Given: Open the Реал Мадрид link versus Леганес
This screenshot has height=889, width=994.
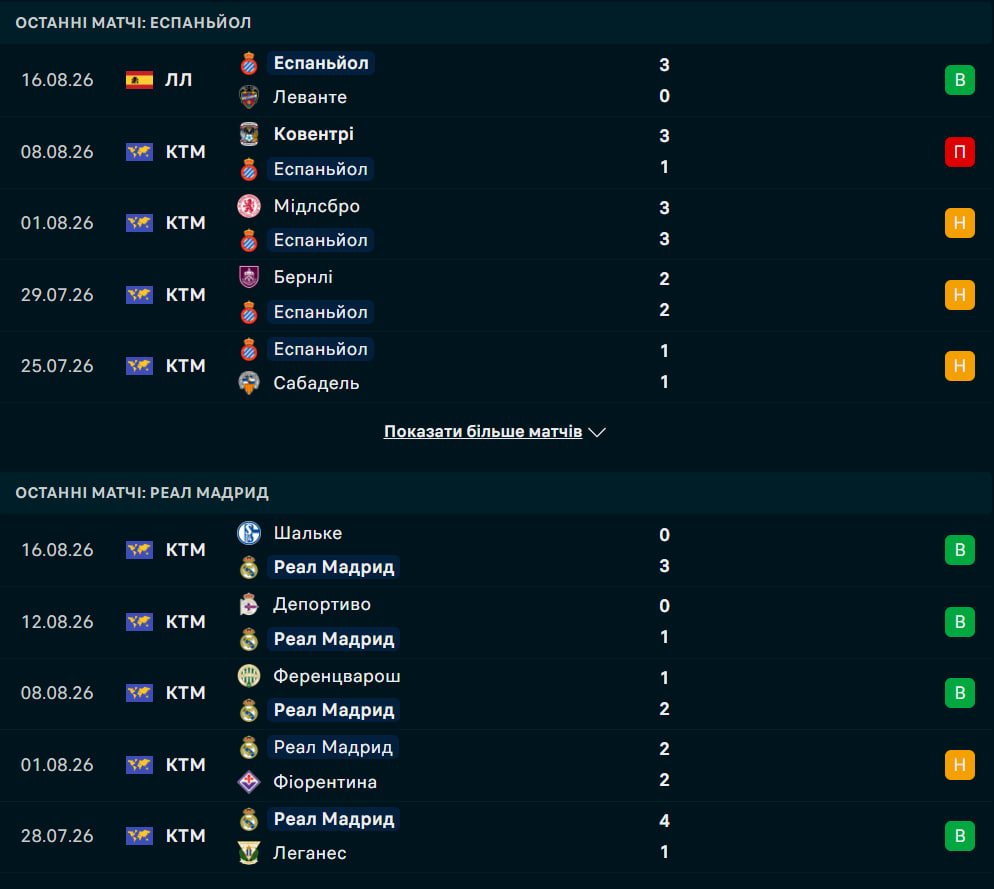Looking at the screenshot, I should [333, 819].
